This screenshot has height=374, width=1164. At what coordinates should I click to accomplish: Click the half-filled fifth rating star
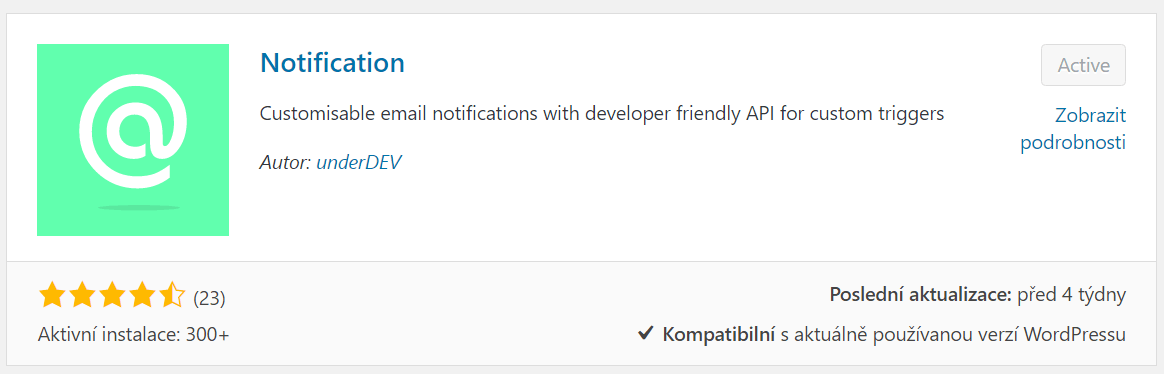171,295
